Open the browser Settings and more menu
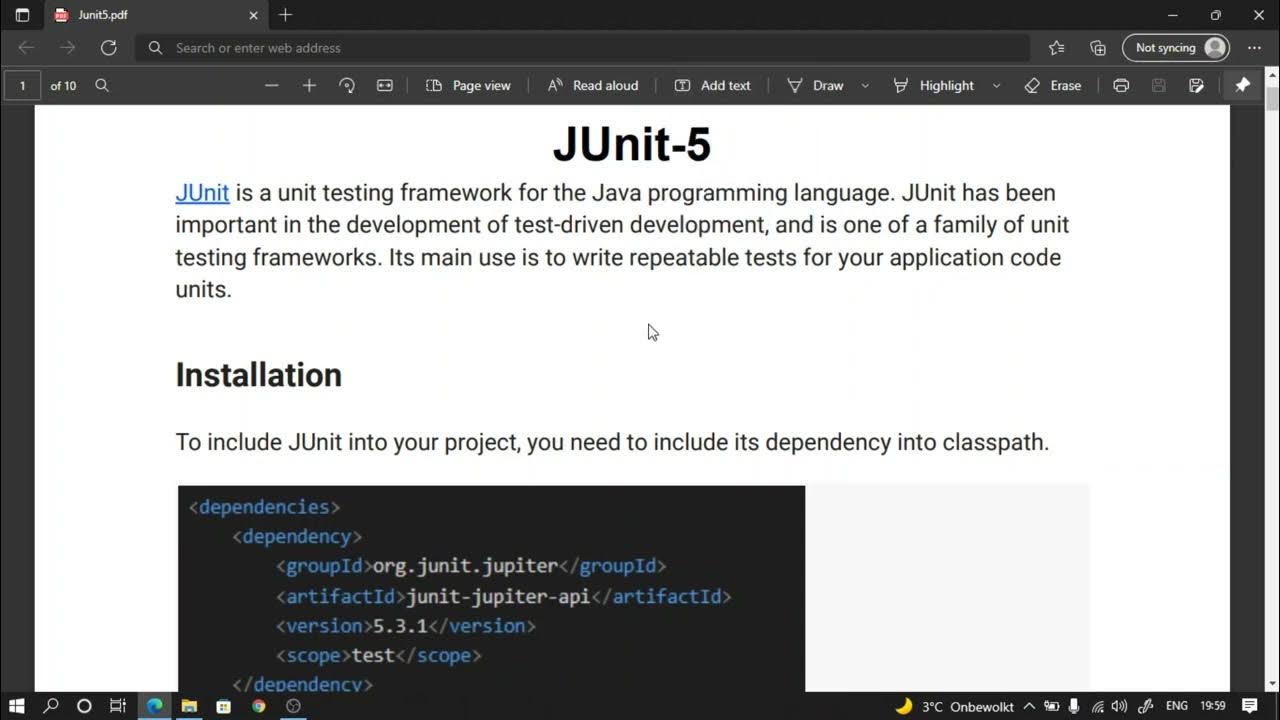 pos(1254,47)
